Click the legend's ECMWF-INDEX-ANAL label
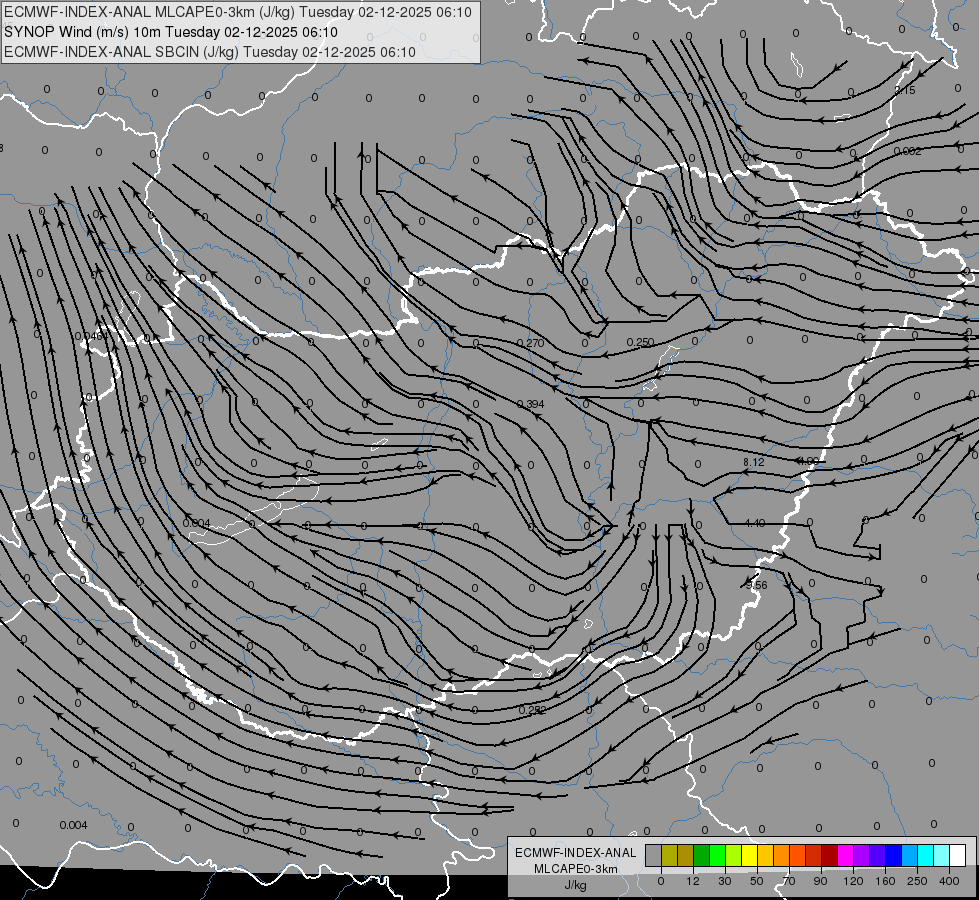979x900 pixels. coord(576,853)
